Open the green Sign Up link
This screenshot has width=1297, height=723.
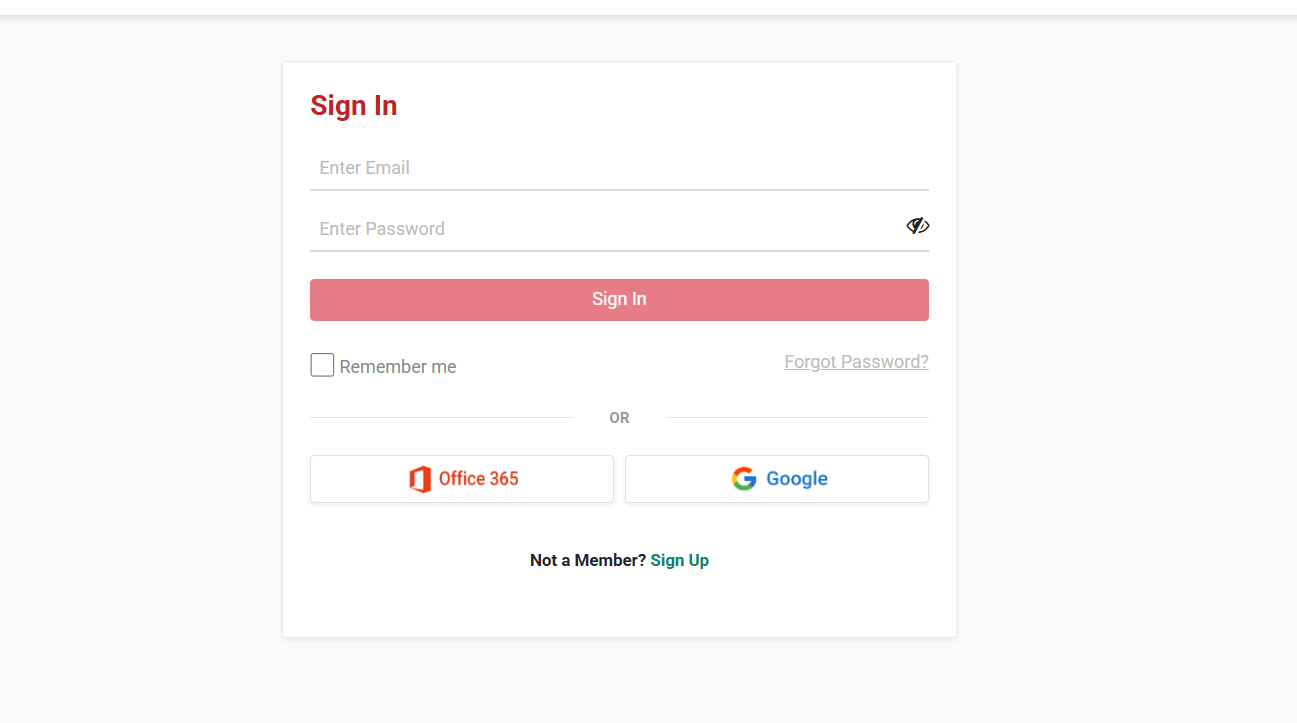point(680,560)
